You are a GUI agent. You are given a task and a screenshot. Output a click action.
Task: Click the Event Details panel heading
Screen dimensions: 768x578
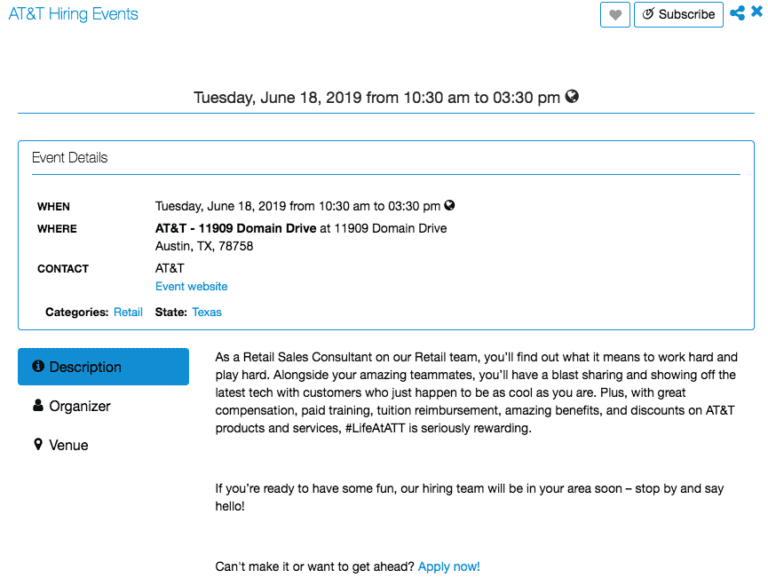pyautogui.click(x=70, y=158)
